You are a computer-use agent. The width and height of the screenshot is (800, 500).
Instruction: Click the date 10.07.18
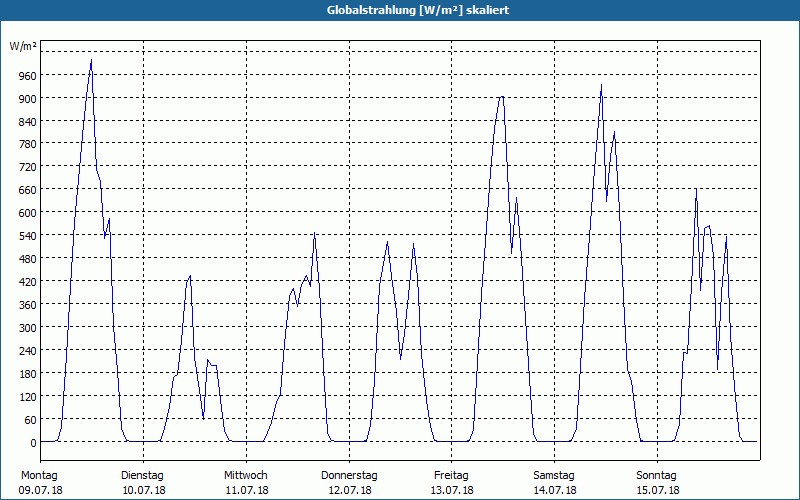(144, 490)
